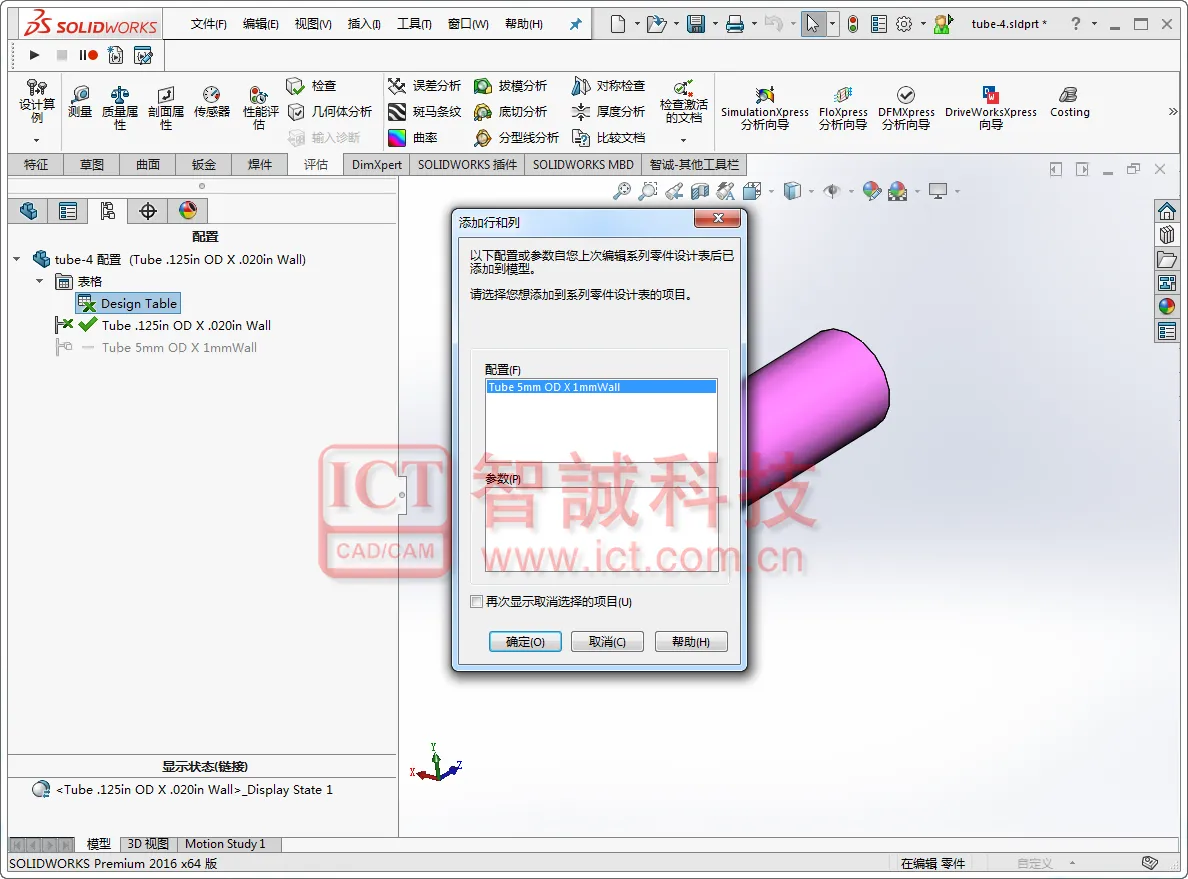1188x879 pixels.
Task: Click the Save icon in title toolbar
Action: 696,24
